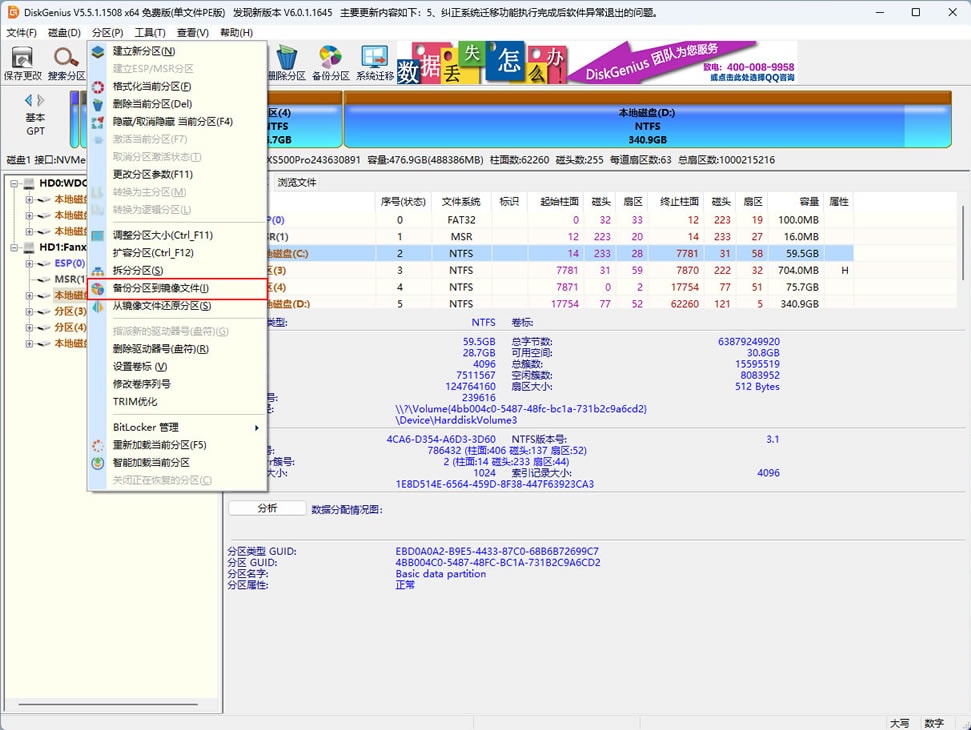
Task: Click the 分析 (Analyze) button
Action: (x=267, y=508)
